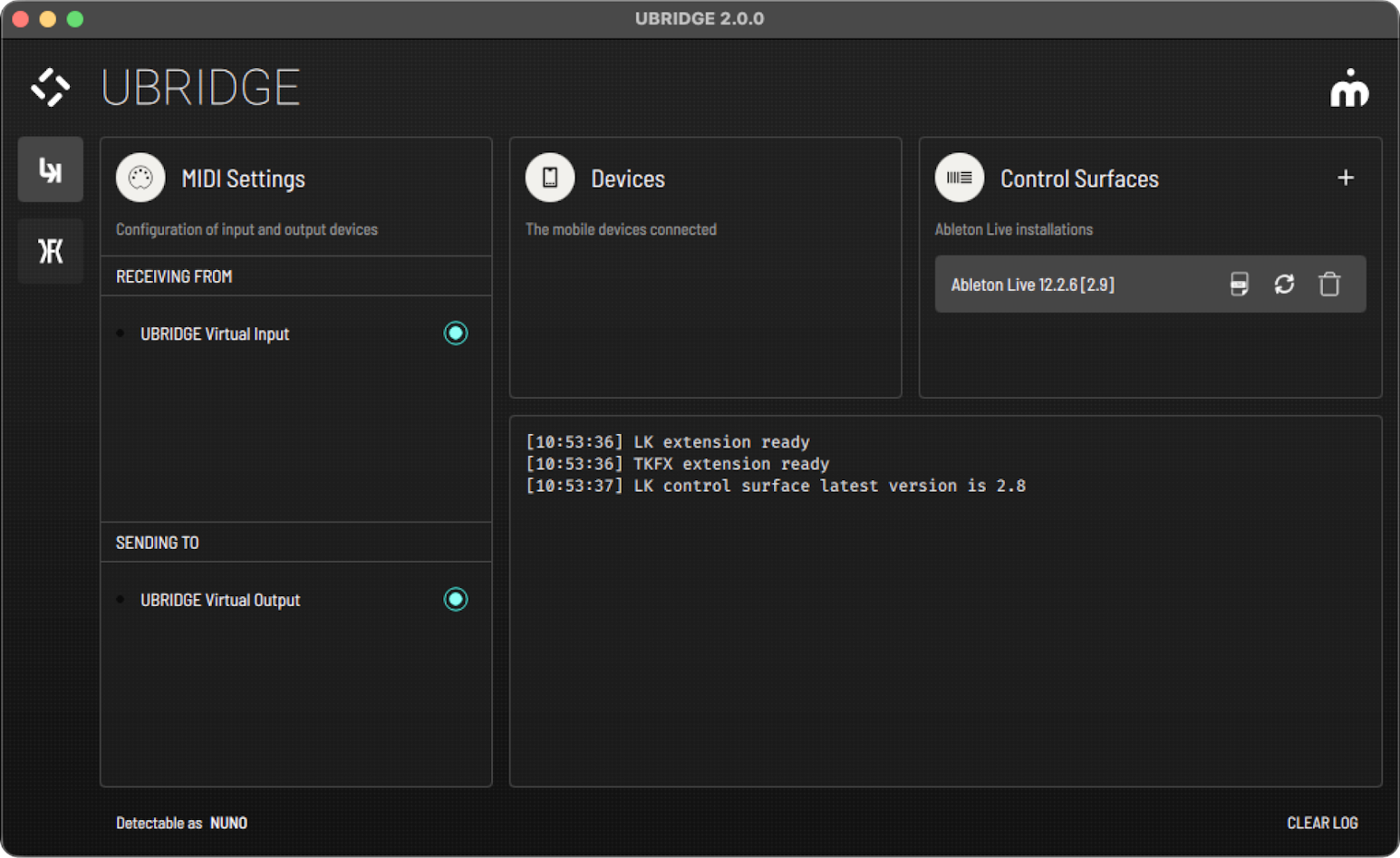Viewport: 1400px width, 858px height.
Task: Click the NUNO detectable name
Action: (x=228, y=823)
